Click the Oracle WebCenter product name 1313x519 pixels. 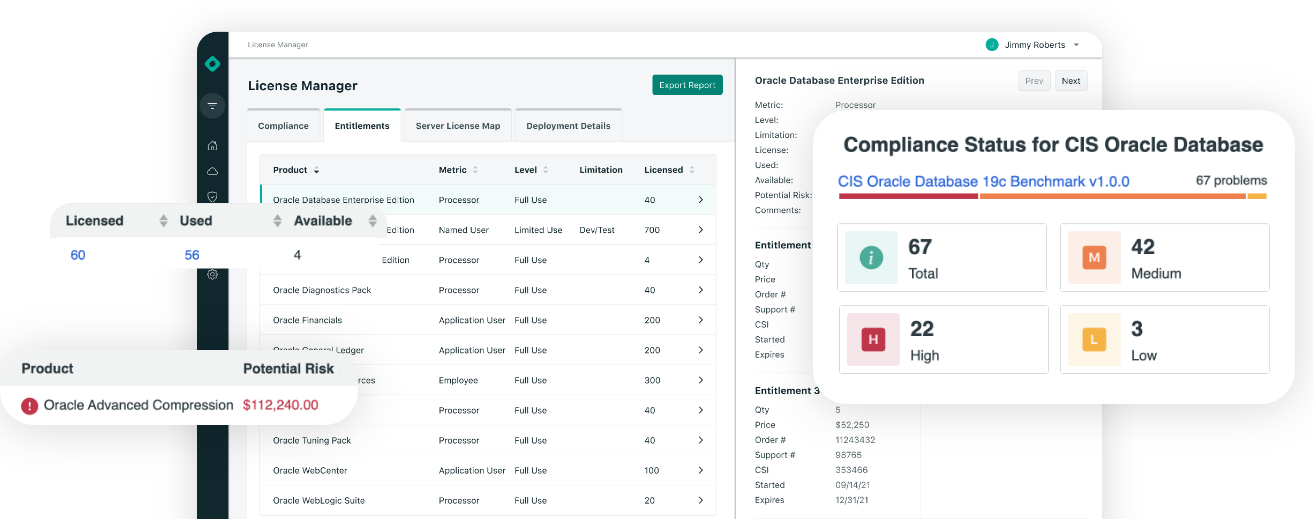pos(310,470)
